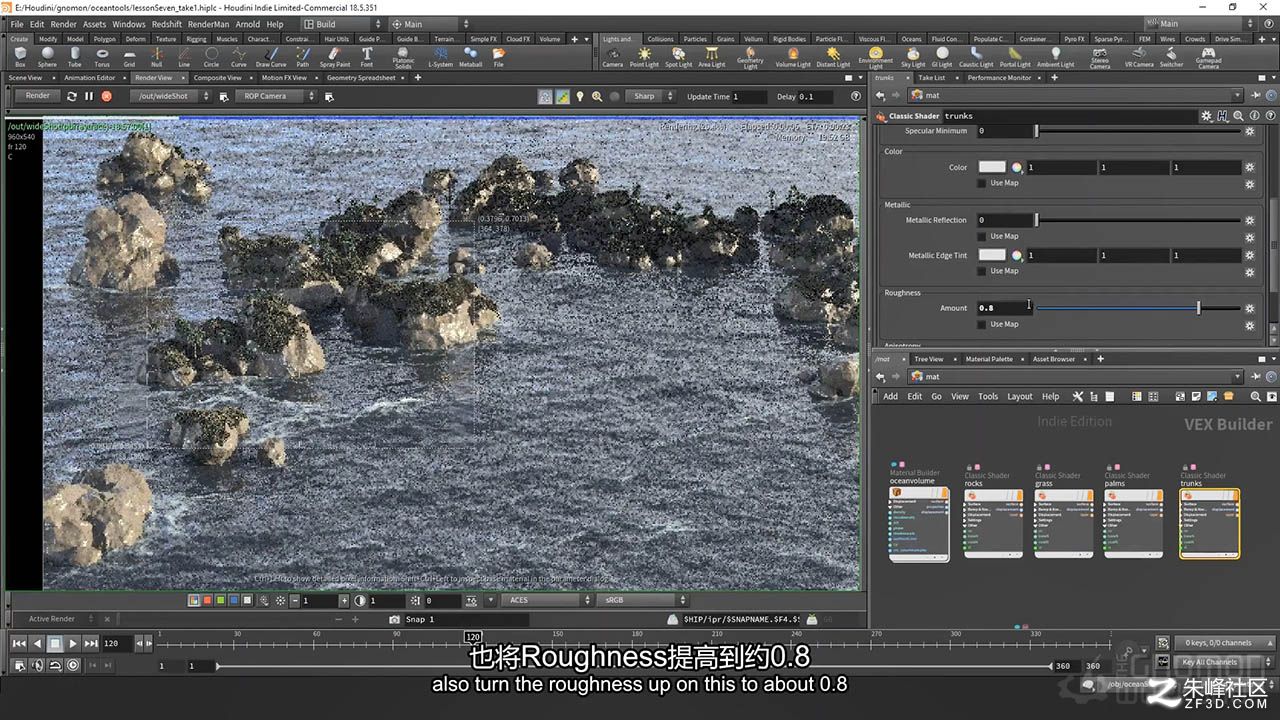The image size is (1280, 720).
Task: Open the Render menu
Action: (x=63, y=24)
